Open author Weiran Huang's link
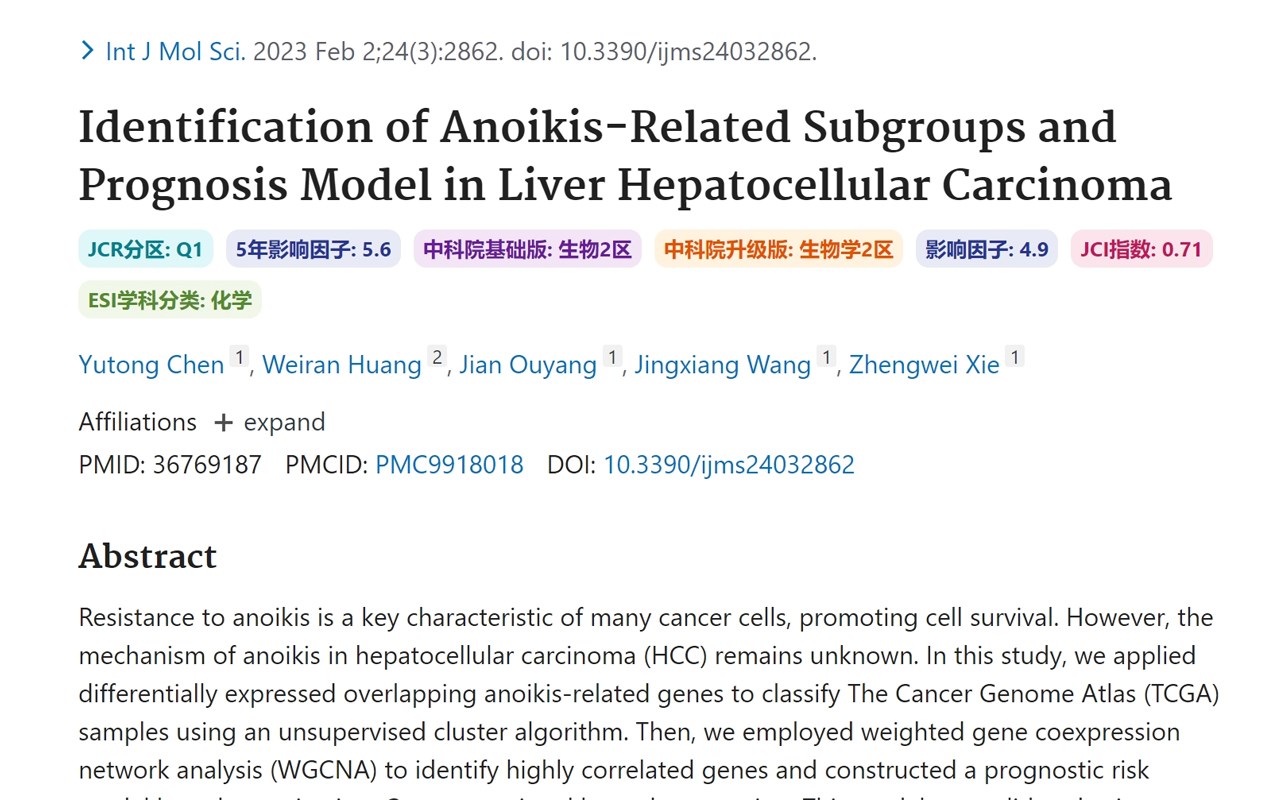The image size is (1280, 800). [x=341, y=365]
